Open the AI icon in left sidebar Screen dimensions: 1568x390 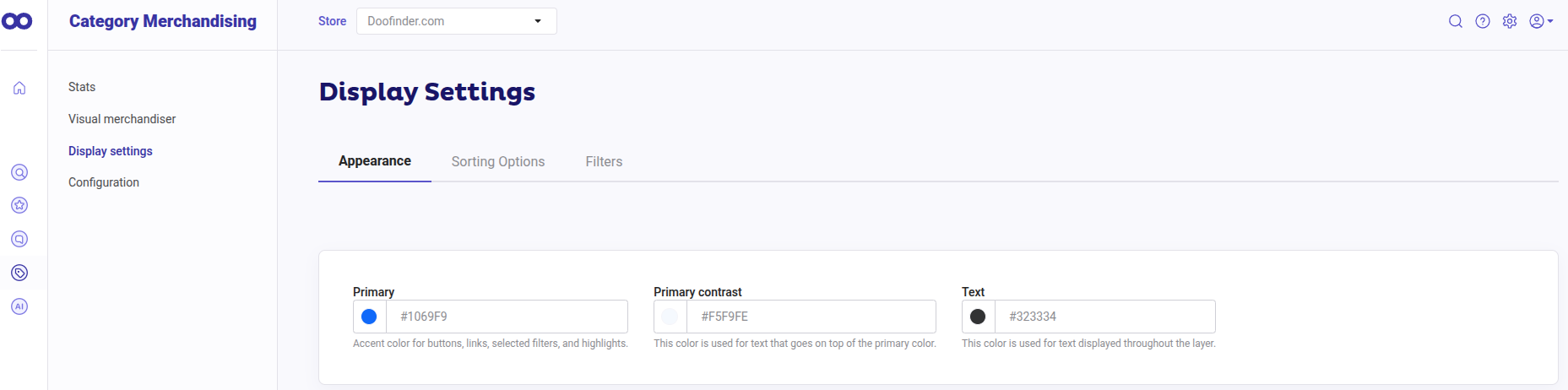19,306
